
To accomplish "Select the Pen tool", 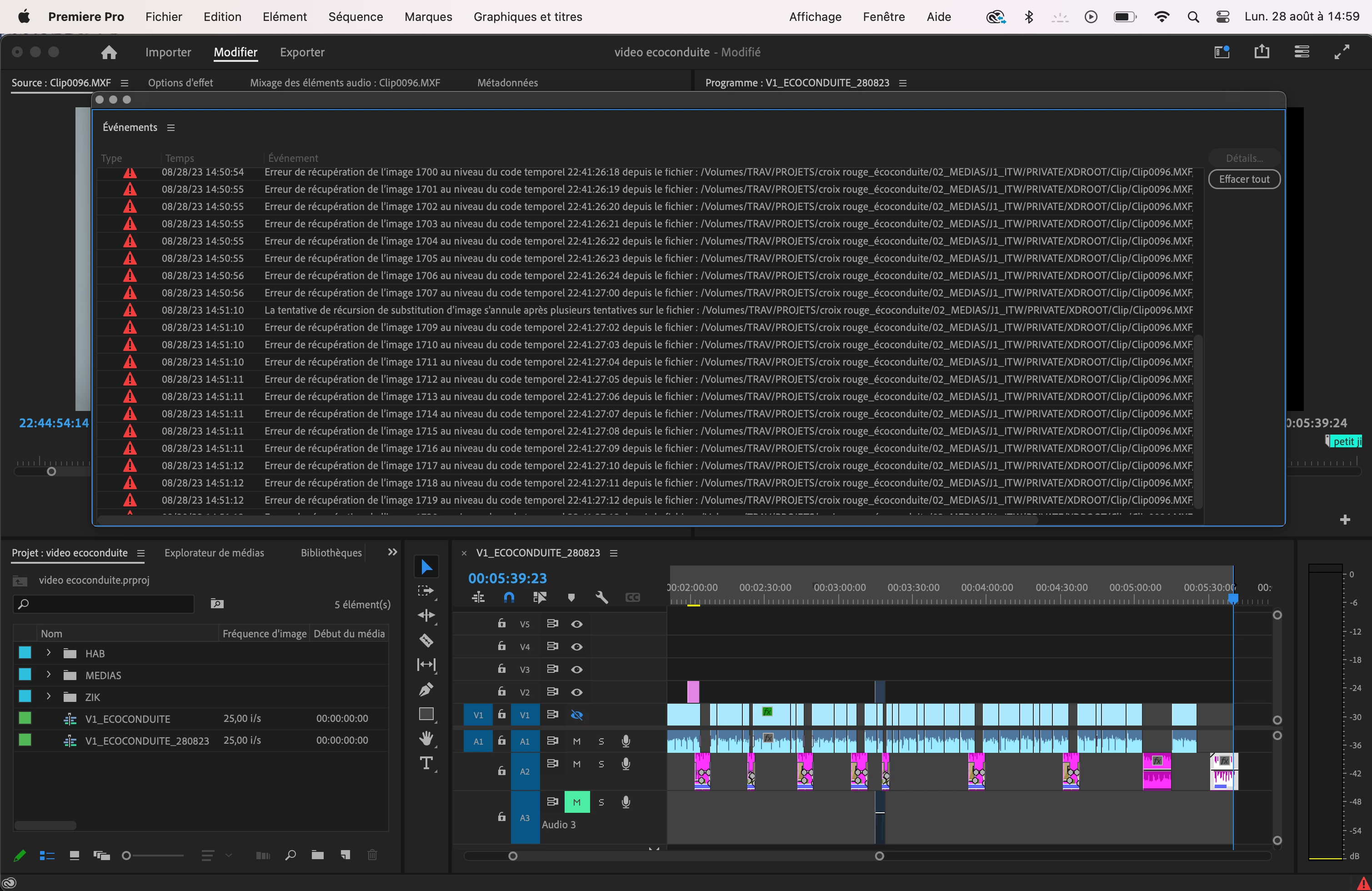I will pos(426,689).
